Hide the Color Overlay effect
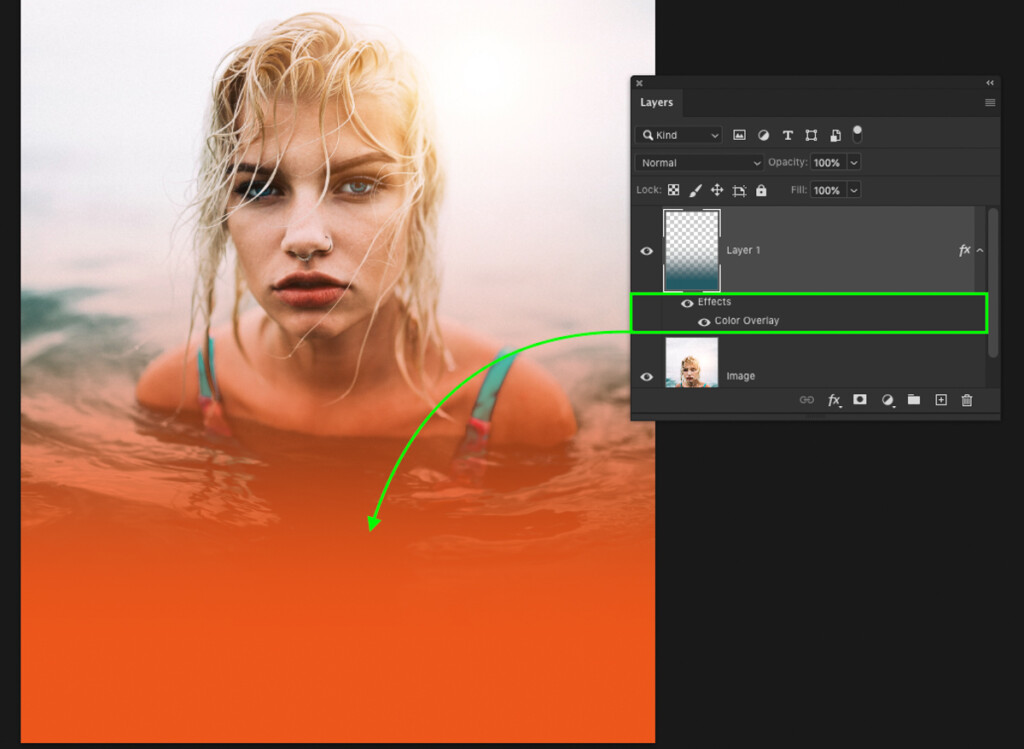Image resolution: width=1024 pixels, height=749 pixels. [705, 321]
